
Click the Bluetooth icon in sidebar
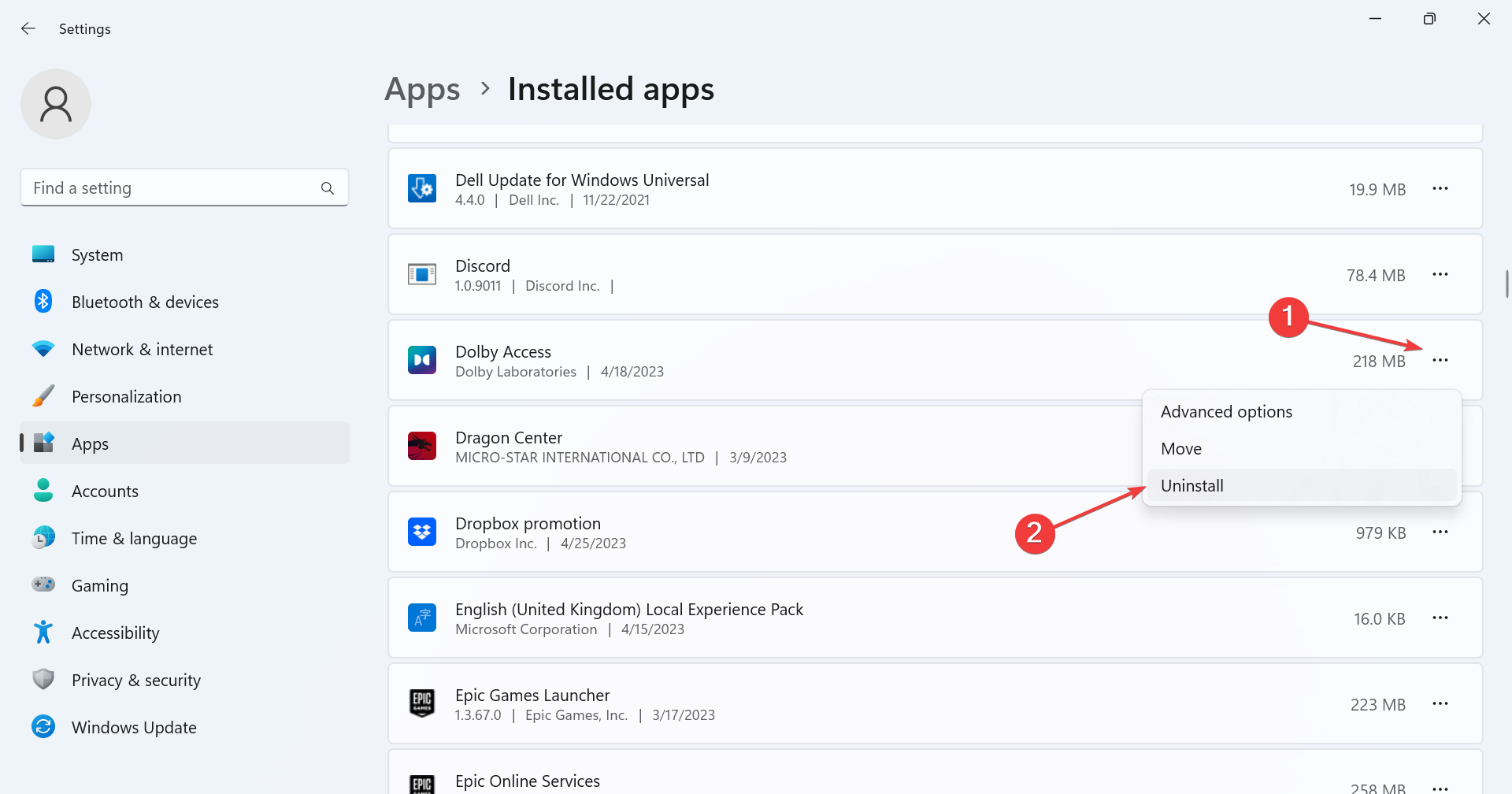point(43,301)
